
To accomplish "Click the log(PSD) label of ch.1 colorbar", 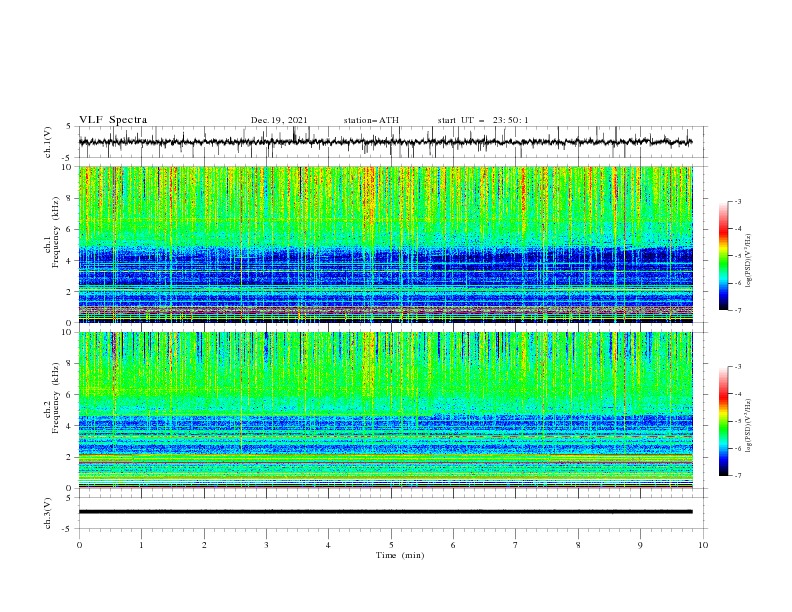I will (x=748, y=261).
